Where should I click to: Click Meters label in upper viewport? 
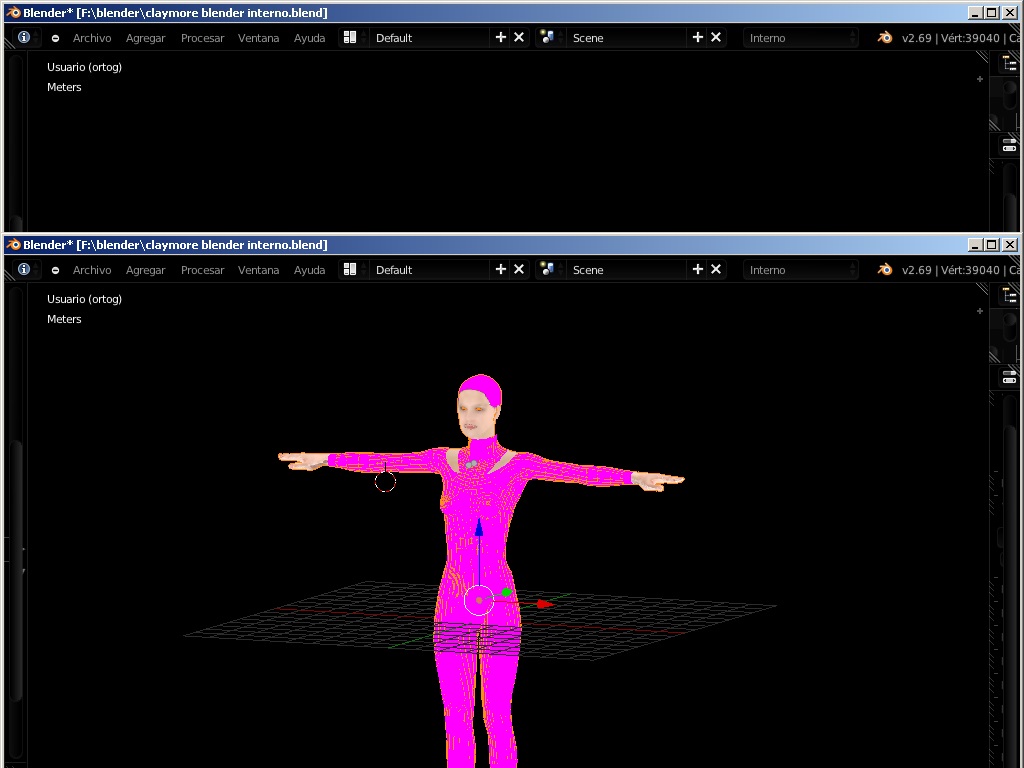pos(64,87)
